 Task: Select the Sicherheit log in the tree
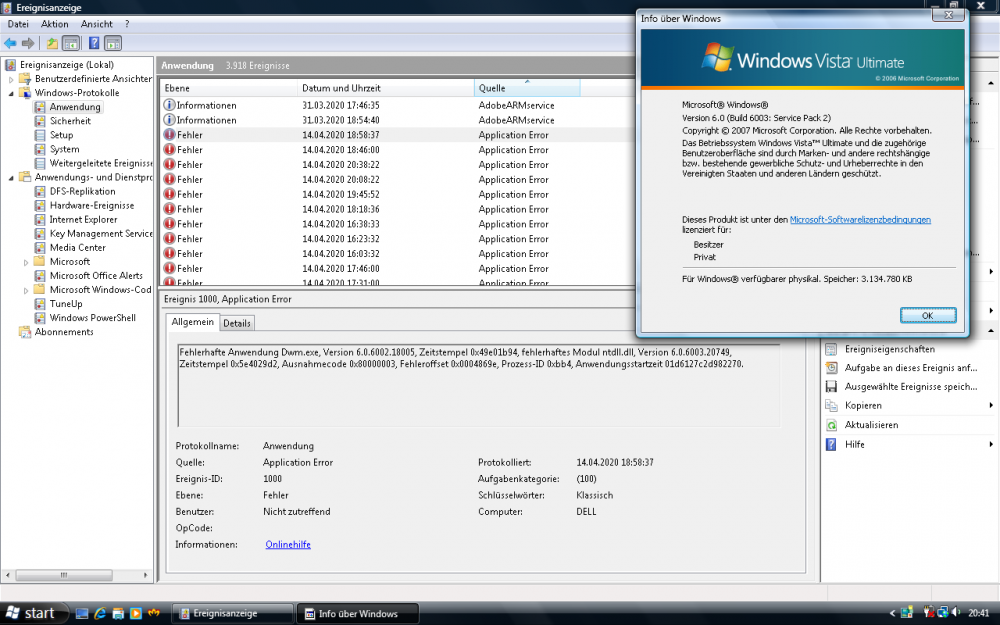70,121
